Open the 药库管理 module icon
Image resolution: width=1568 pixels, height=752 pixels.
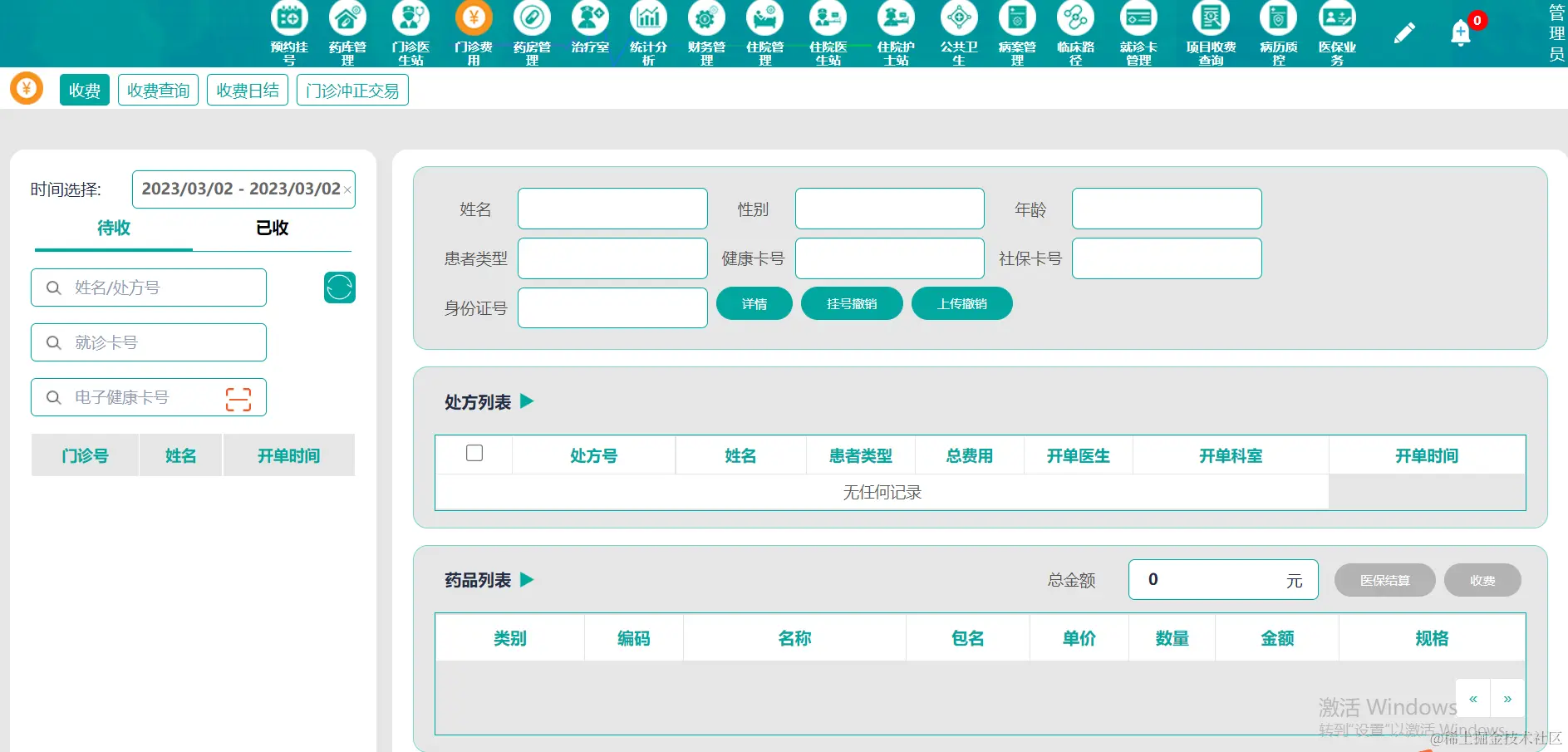pyautogui.click(x=347, y=18)
